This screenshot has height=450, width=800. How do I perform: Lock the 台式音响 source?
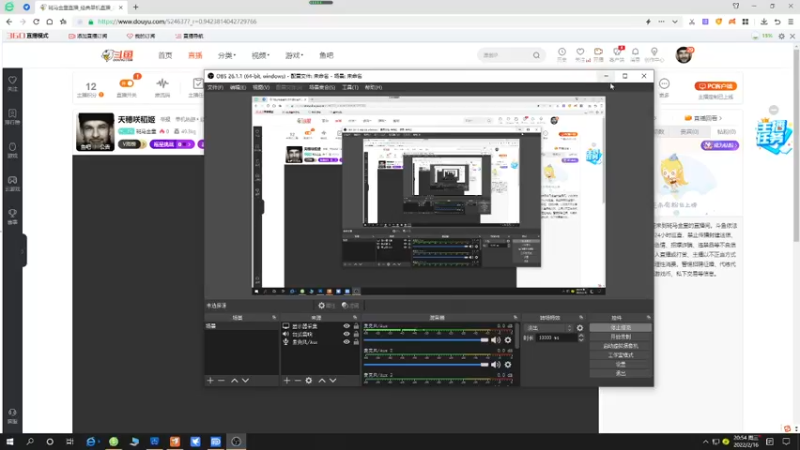(356, 334)
